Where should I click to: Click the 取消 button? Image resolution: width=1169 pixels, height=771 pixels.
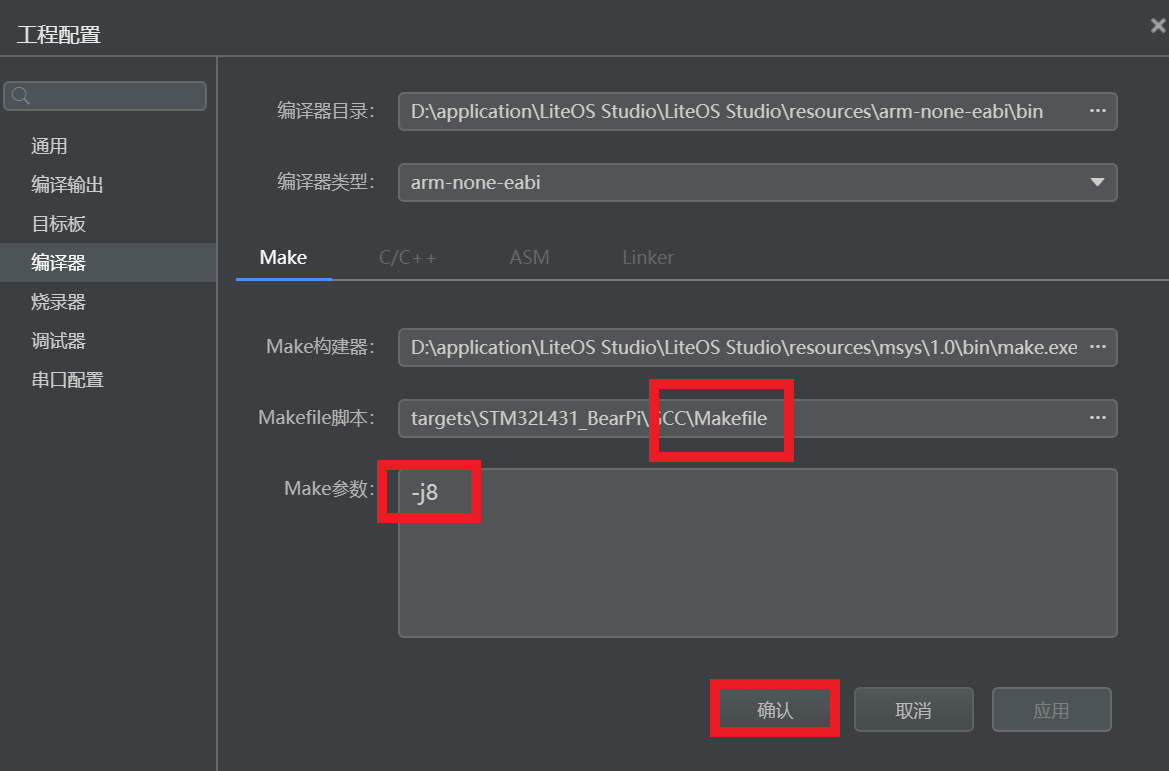tap(913, 710)
